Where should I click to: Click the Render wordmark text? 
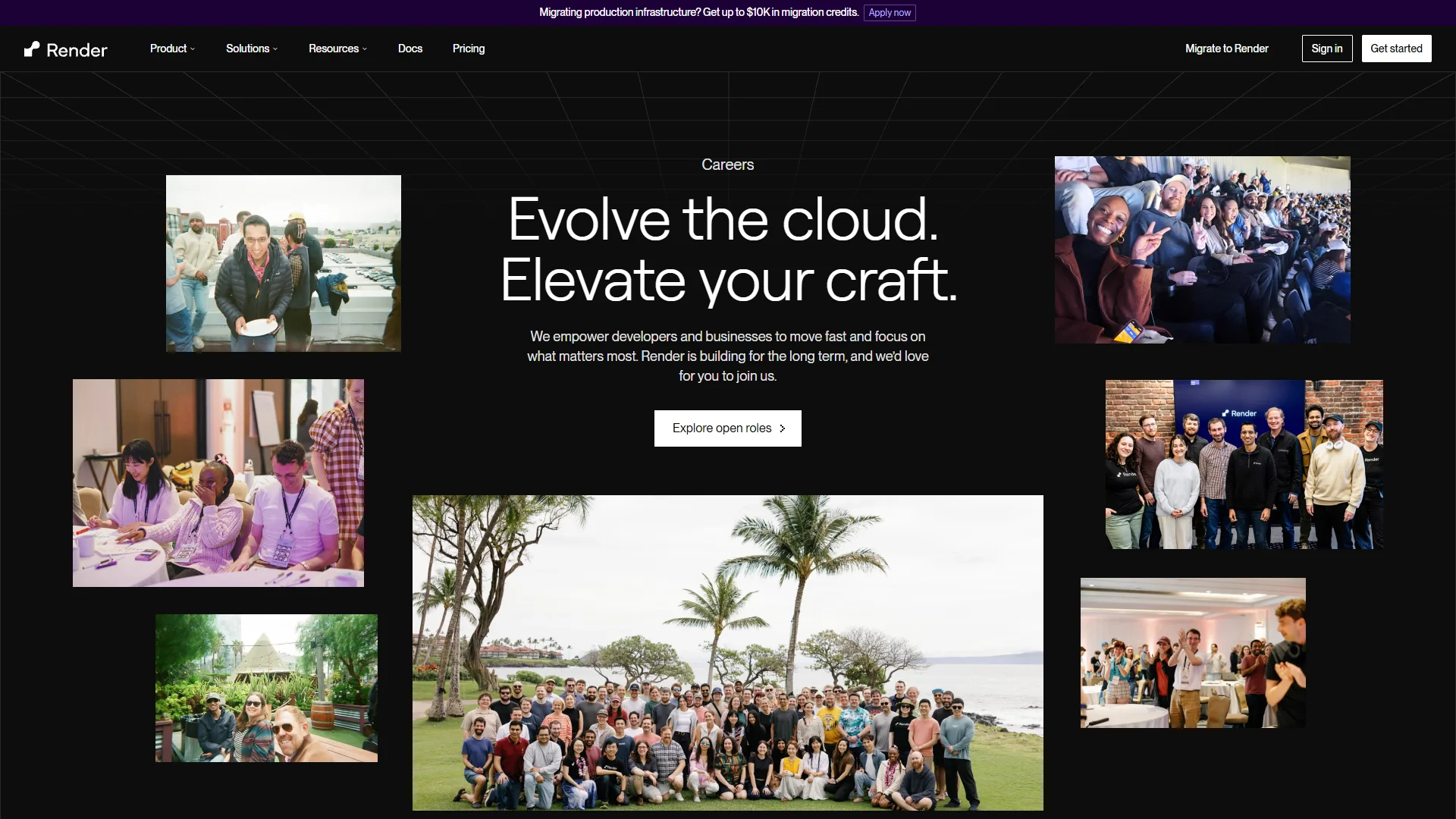77,50
